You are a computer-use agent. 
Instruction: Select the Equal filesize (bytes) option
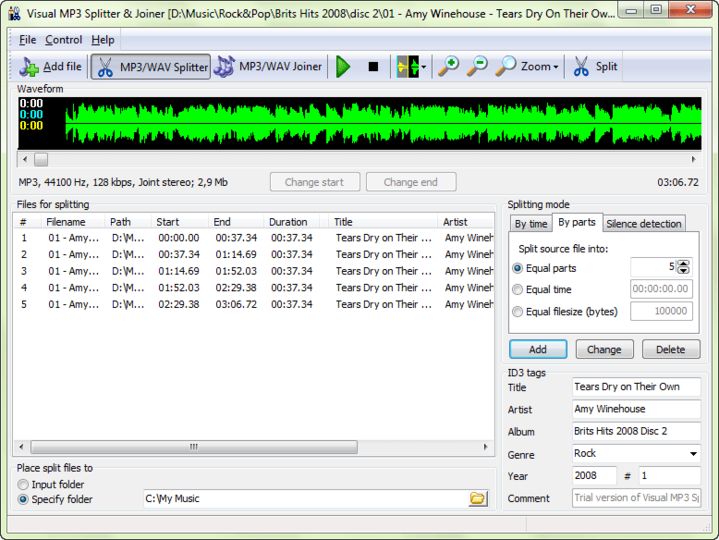(x=517, y=312)
